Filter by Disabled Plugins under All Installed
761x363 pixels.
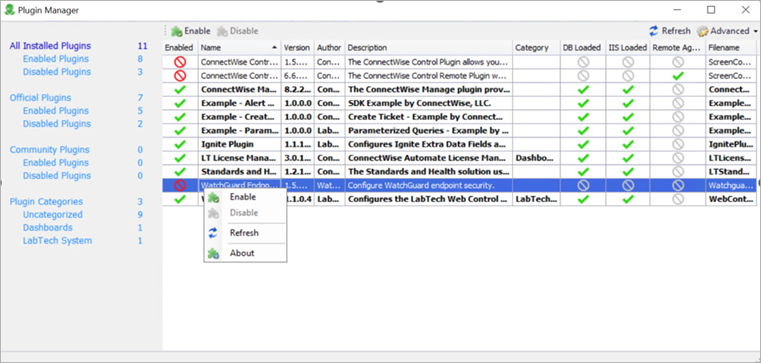pyautogui.click(x=57, y=72)
